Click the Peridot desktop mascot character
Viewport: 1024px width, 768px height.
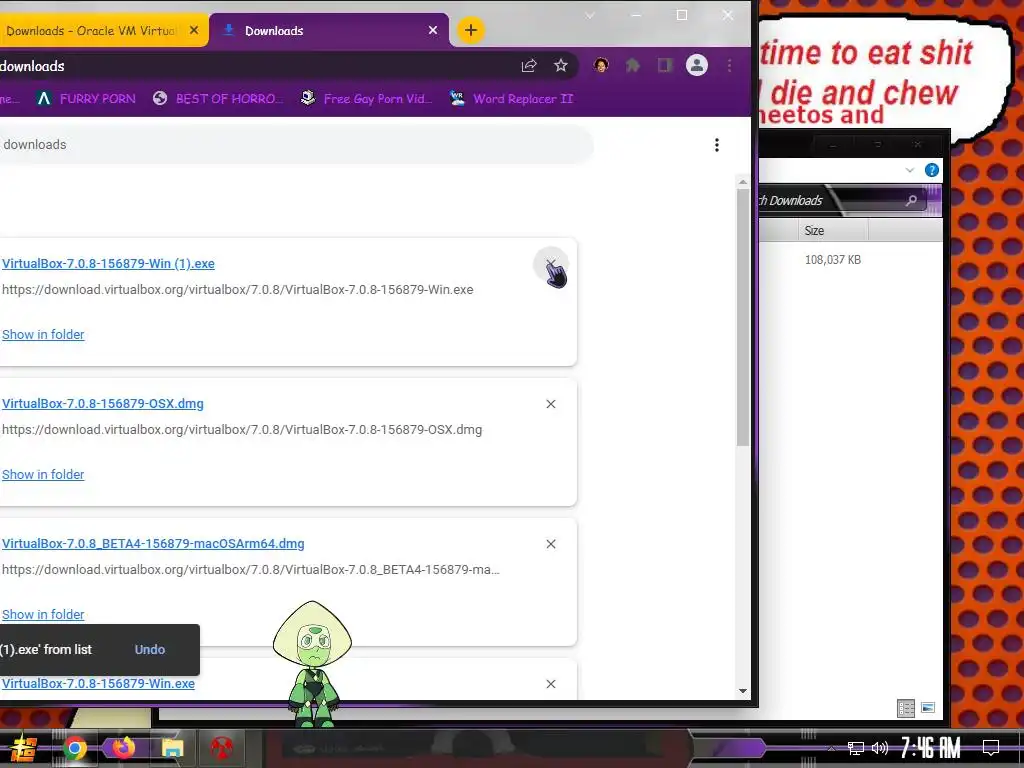312,664
